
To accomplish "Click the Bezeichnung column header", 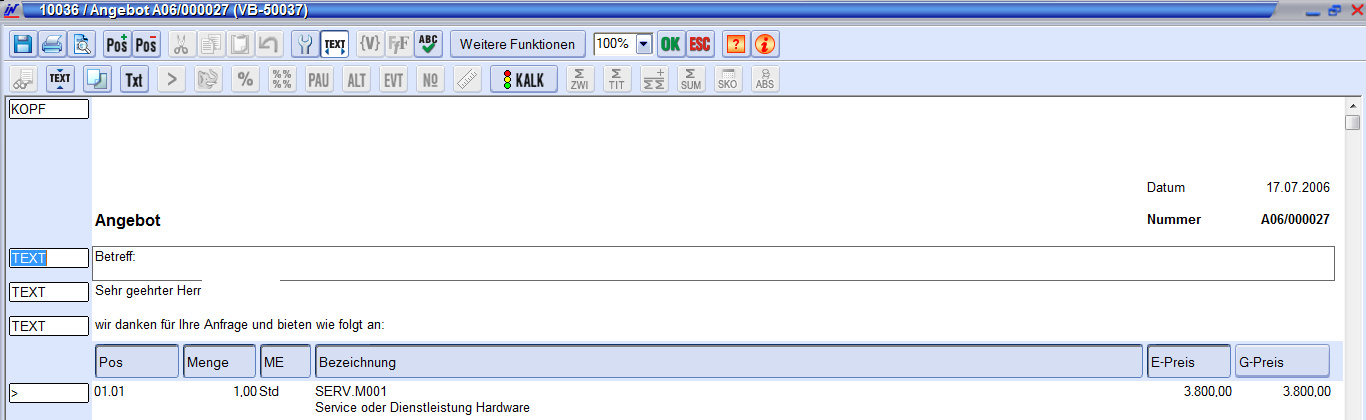I will 728,362.
